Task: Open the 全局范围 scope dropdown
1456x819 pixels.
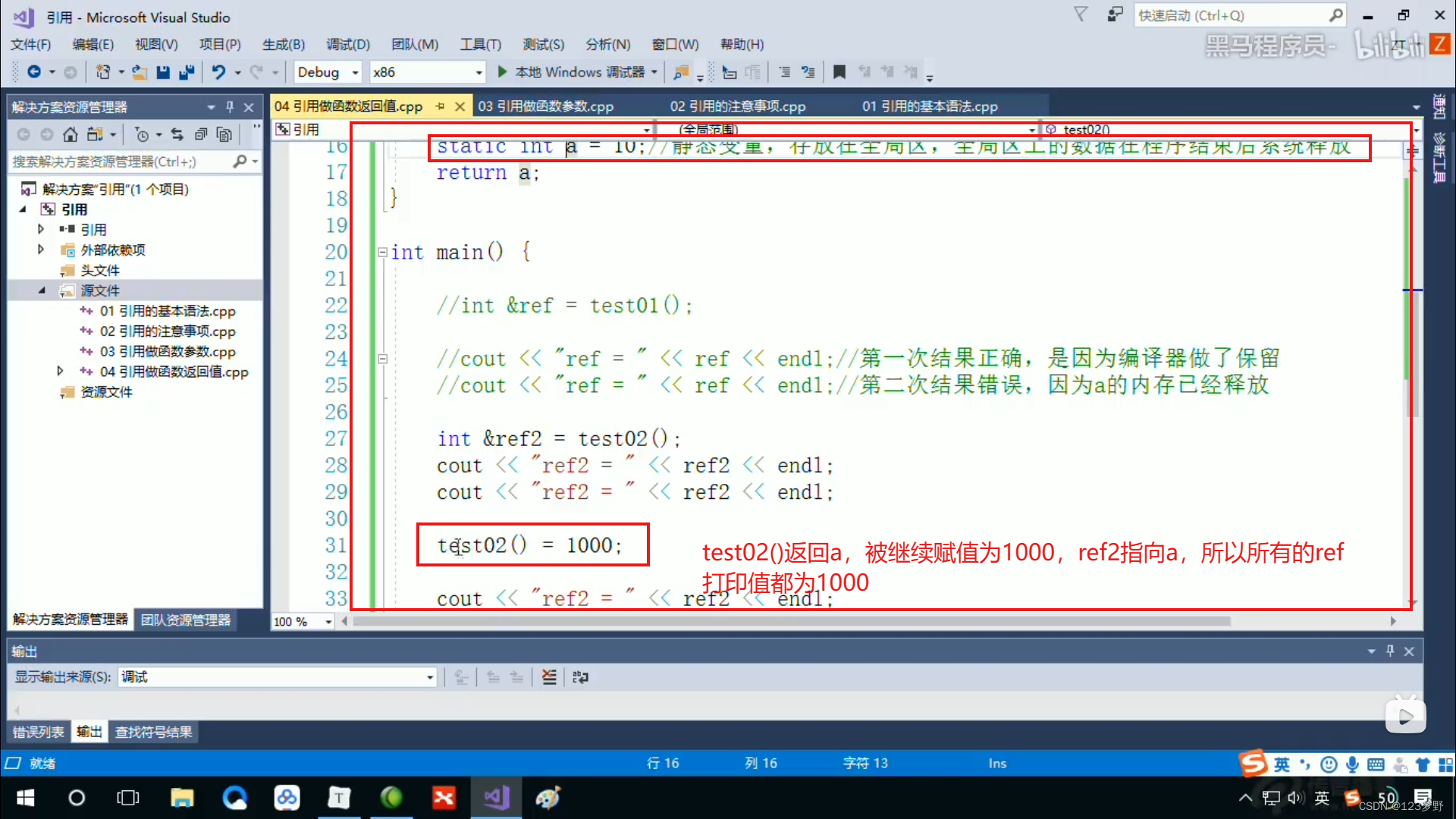Action: click(1031, 130)
